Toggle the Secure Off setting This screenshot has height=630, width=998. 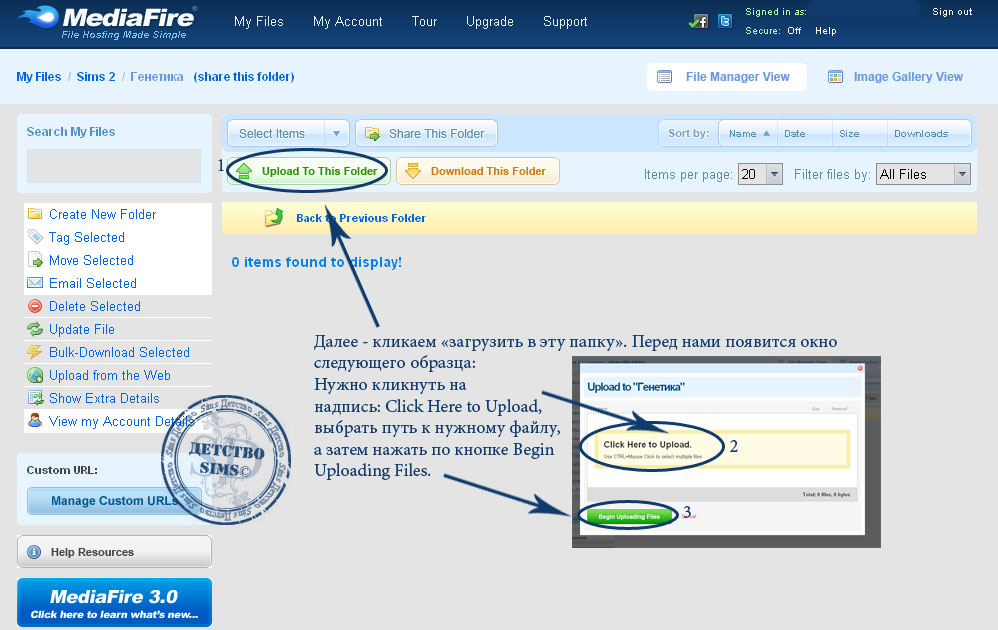(794, 31)
